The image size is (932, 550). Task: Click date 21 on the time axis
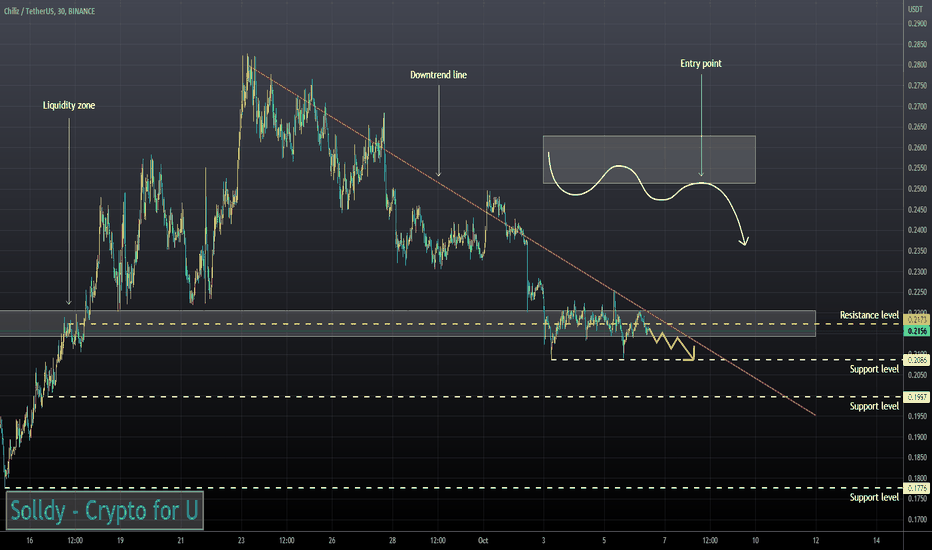(x=181, y=540)
